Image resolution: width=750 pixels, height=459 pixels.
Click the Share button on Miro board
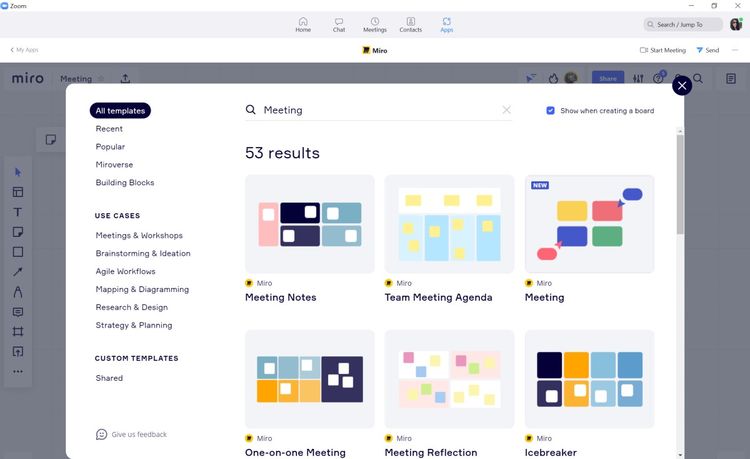(608, 78)
